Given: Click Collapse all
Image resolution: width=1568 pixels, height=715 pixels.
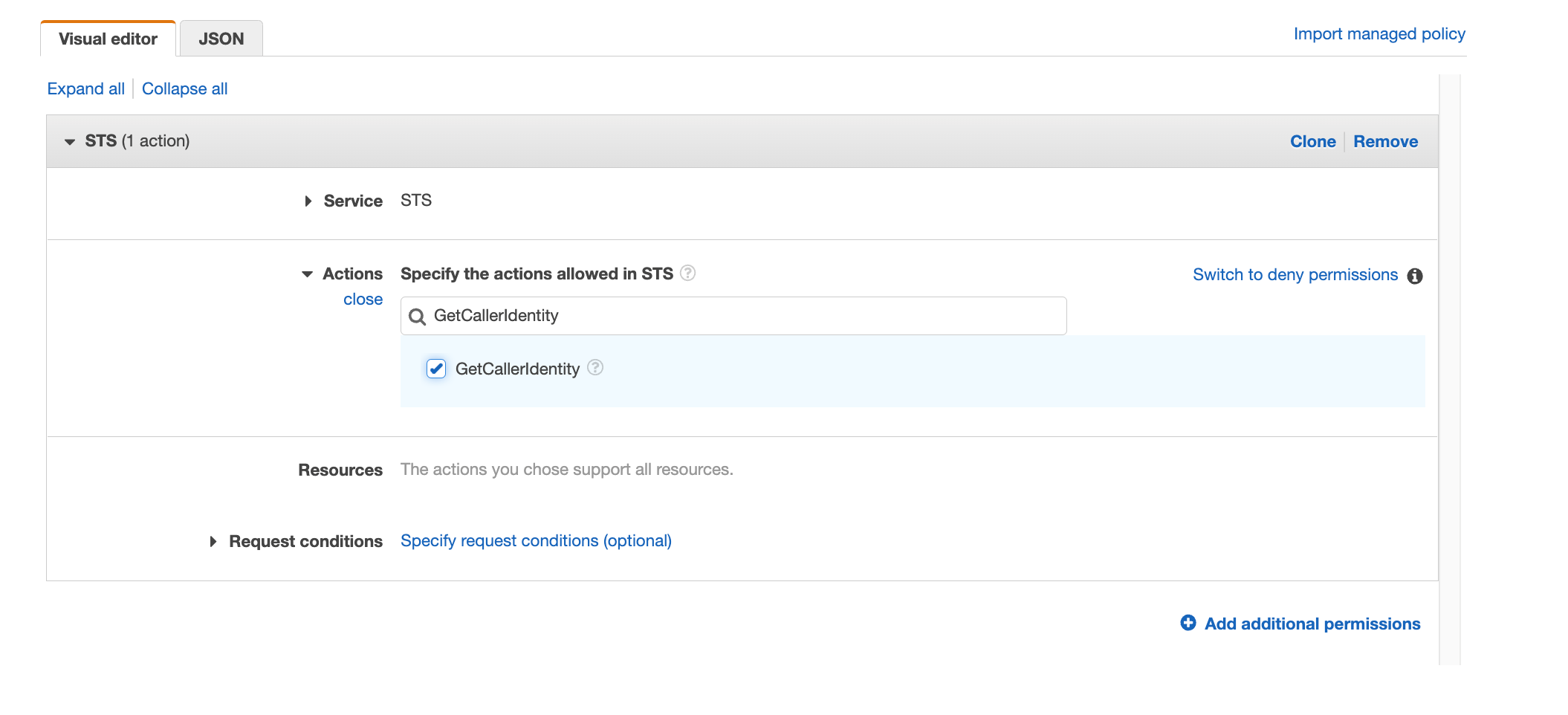Looking at the screenshot, I should coord(184,88).
